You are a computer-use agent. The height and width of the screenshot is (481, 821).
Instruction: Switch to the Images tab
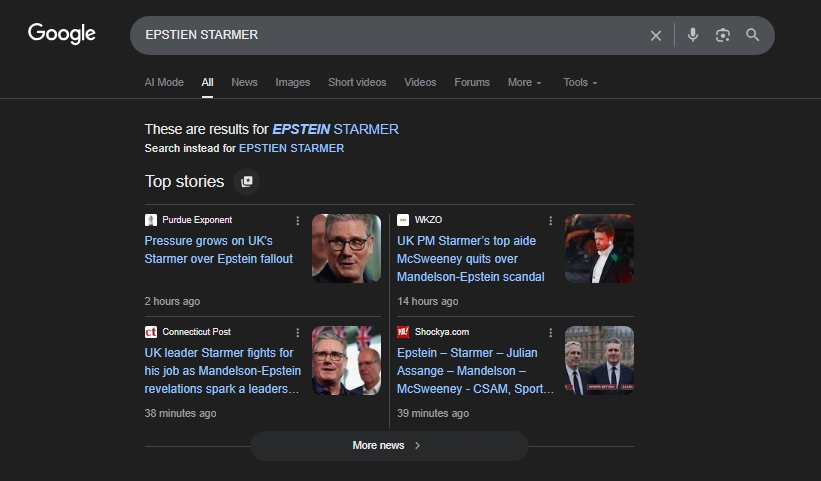(293, 82)
